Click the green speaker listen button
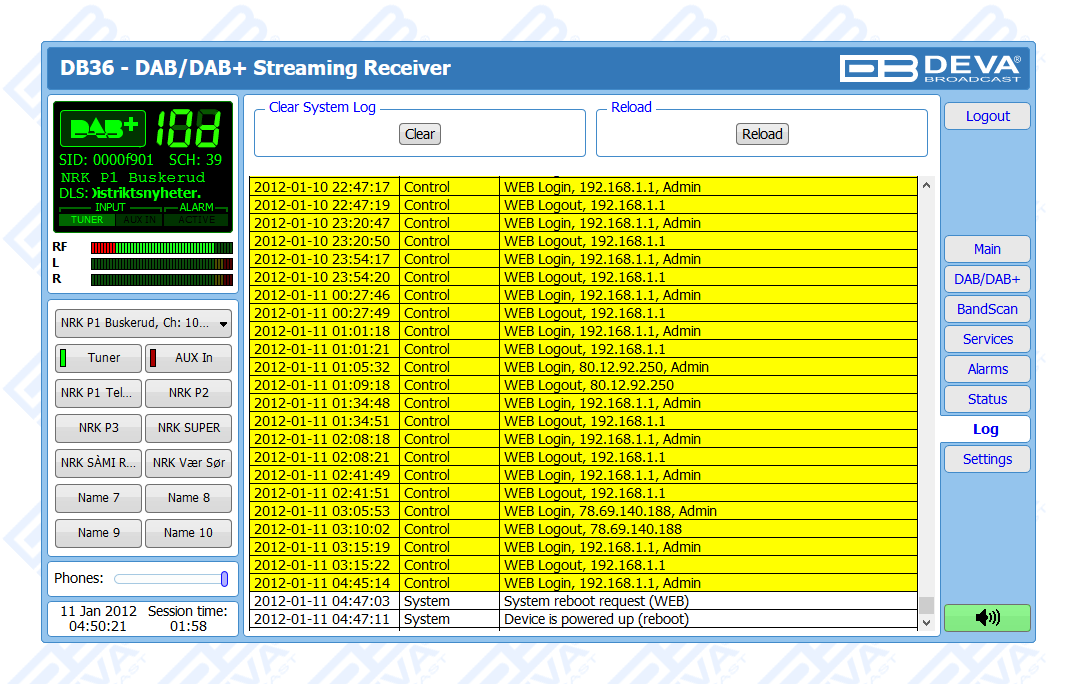Viewport: 1077px width, 684px height. (x=987, y=618)
